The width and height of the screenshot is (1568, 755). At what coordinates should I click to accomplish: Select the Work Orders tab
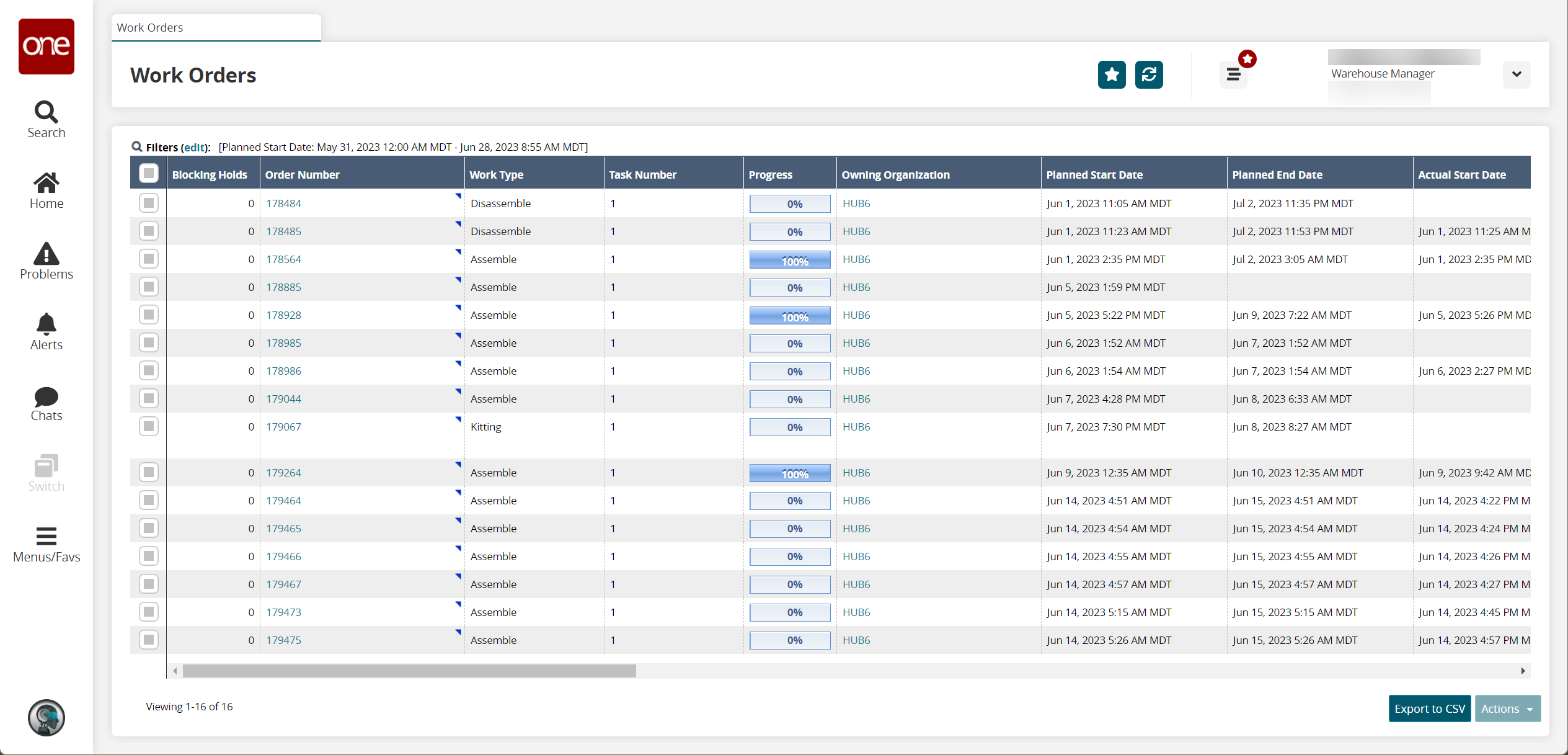point(216,27)
